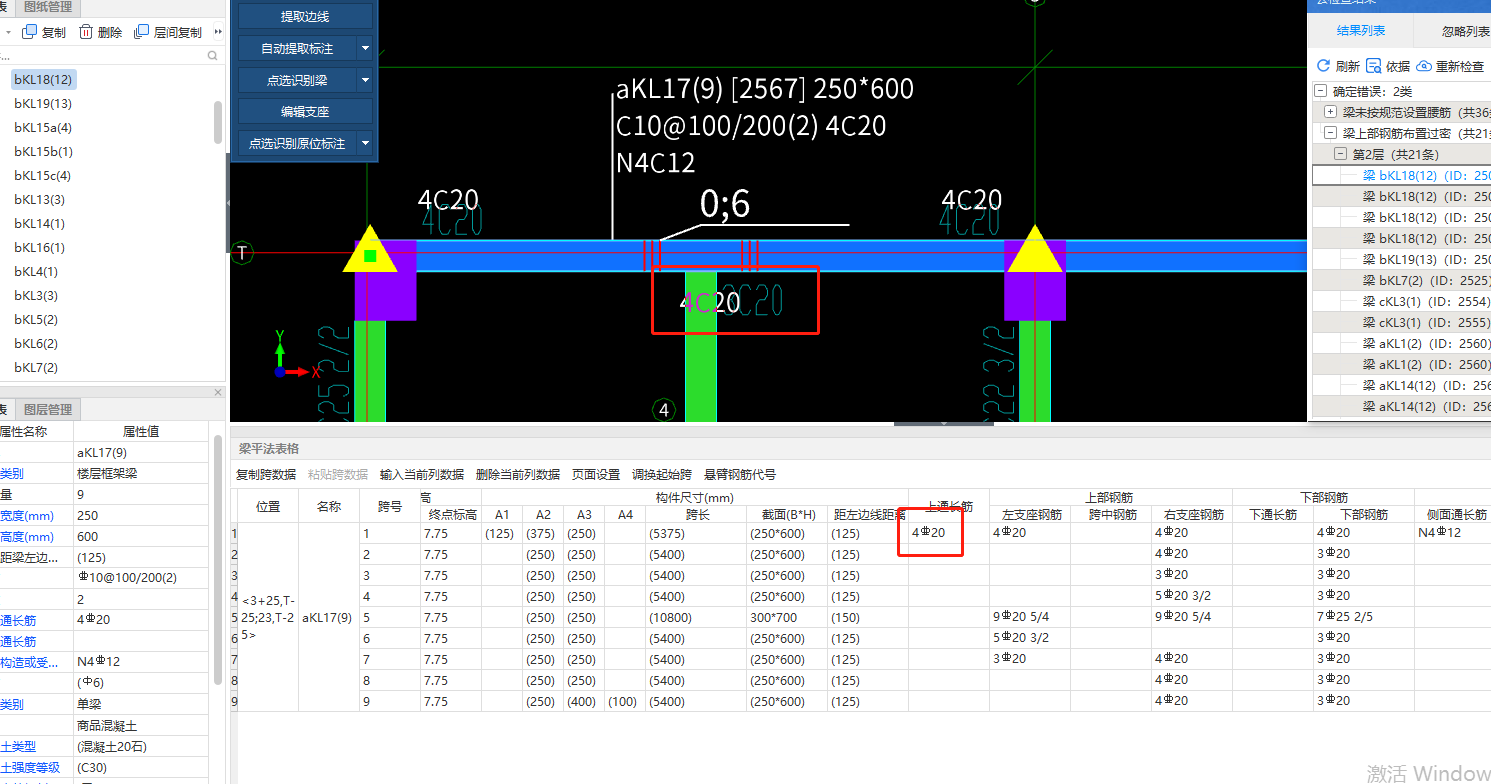
Task: Click the 依据 basis icon
Action: [1374, 66]
